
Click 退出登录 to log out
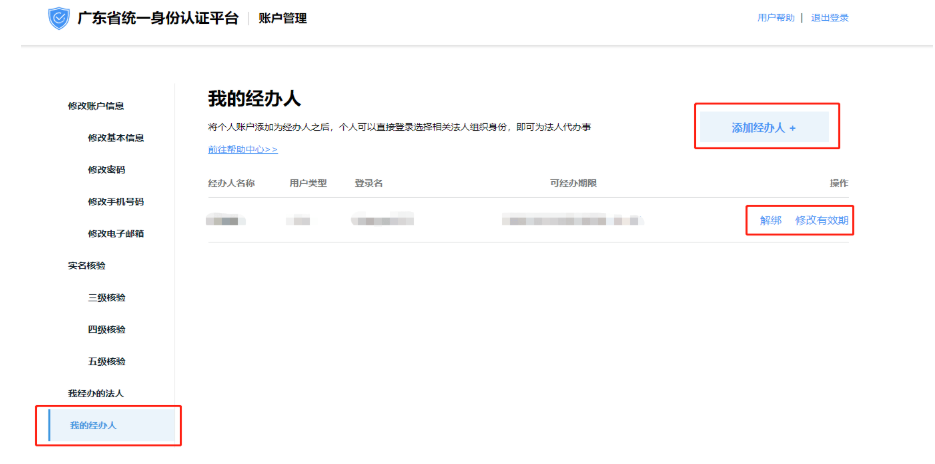click(x=830, y=18)
